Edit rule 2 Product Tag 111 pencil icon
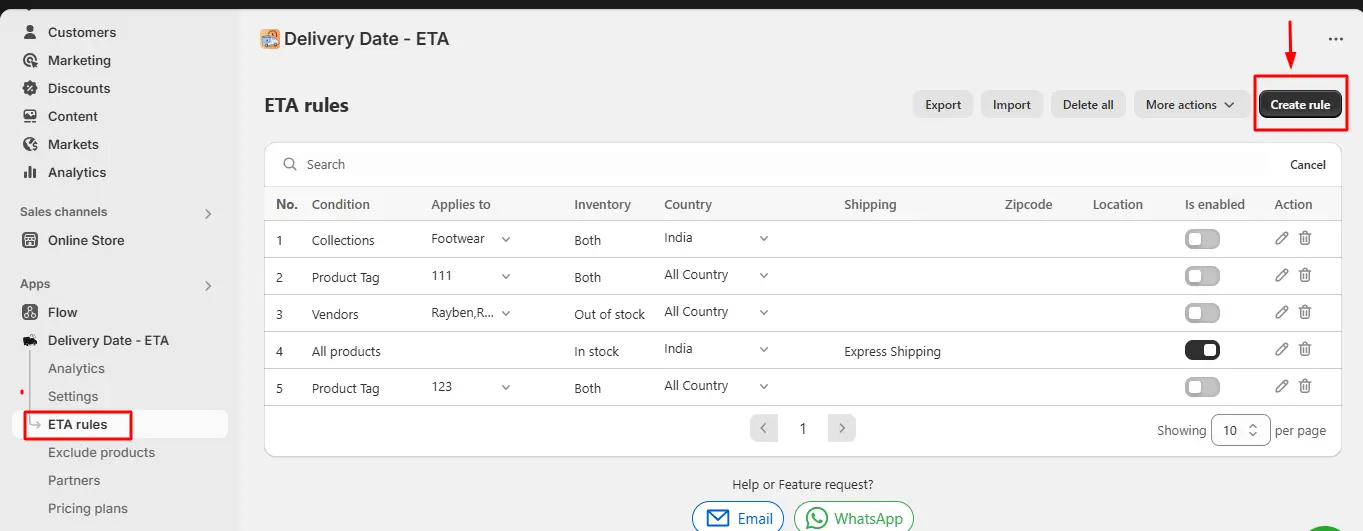Viewport: 1363px width, 531px height. [x=1282, y=275]
